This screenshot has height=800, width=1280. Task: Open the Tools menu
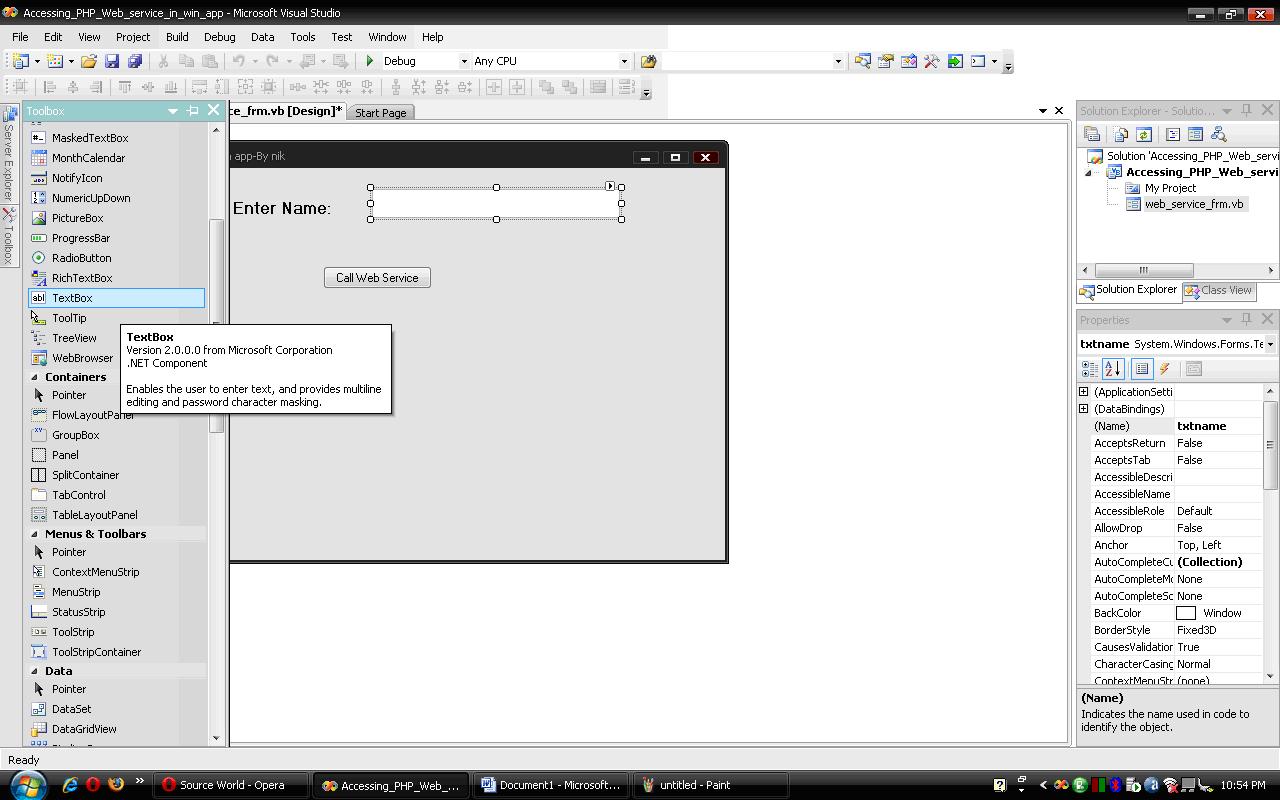coord(302,37)
